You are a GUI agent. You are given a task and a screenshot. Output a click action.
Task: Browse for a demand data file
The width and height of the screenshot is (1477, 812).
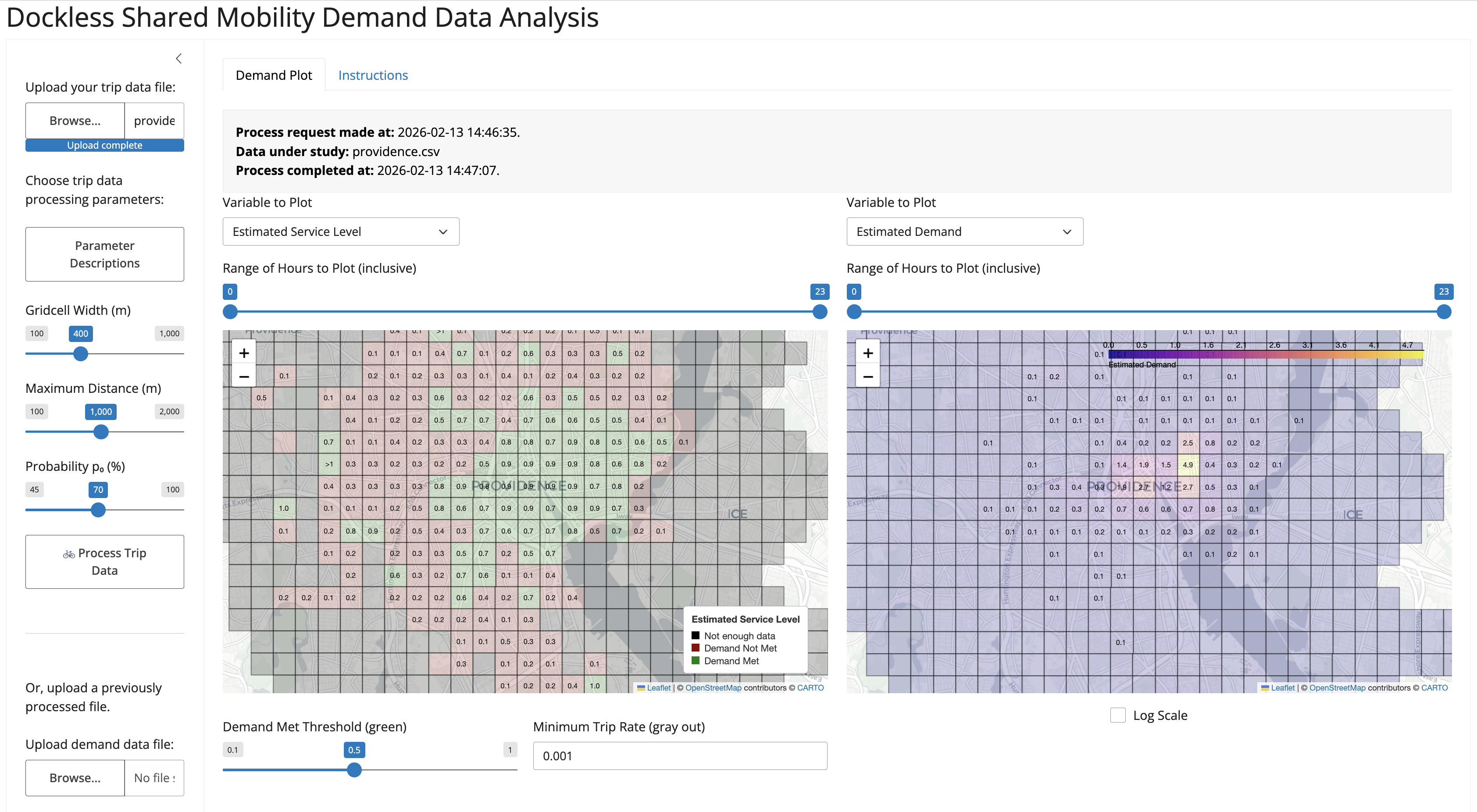click(x=75, y=778)
